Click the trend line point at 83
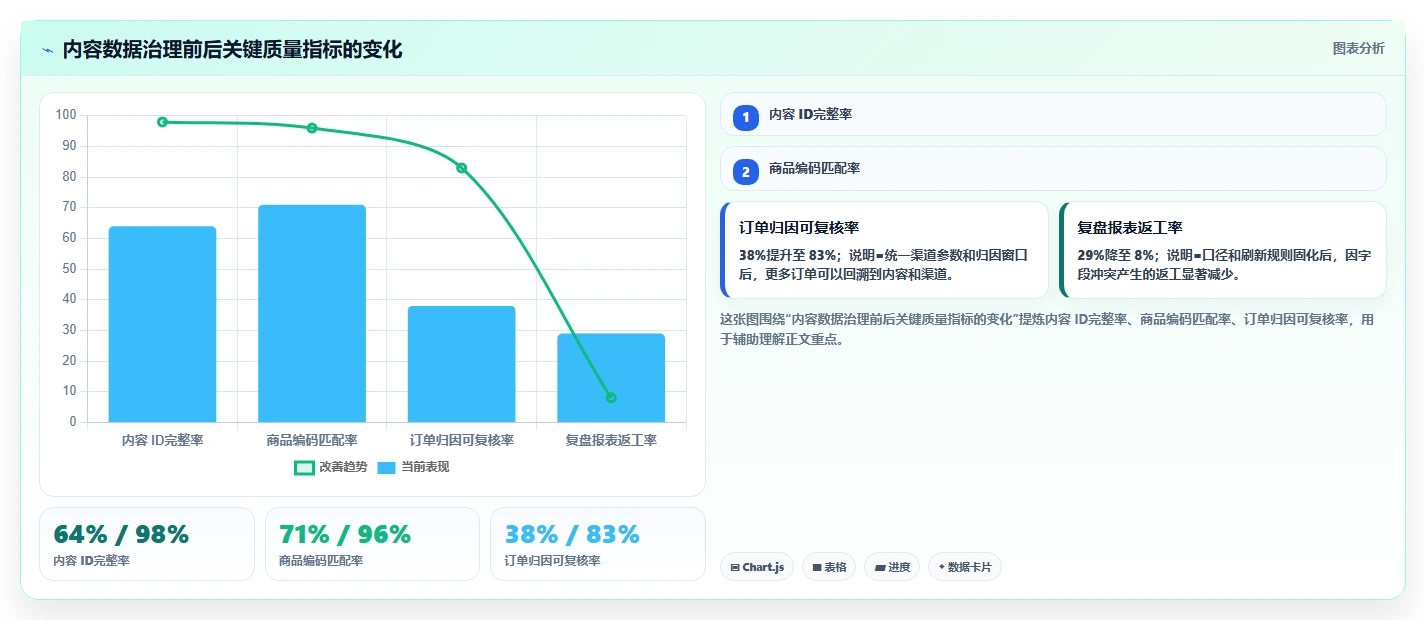1426x620 pixels. click(461, 168)
